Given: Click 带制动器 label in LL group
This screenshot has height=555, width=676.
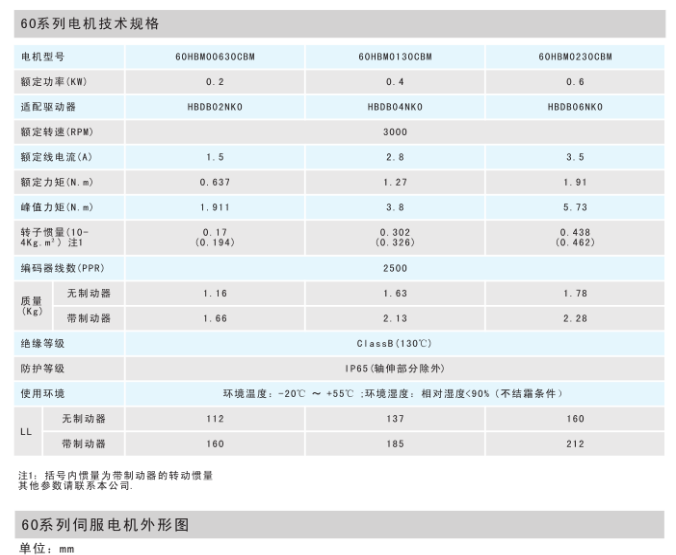Looking at the screenshot, I should [x=84, y=444].
